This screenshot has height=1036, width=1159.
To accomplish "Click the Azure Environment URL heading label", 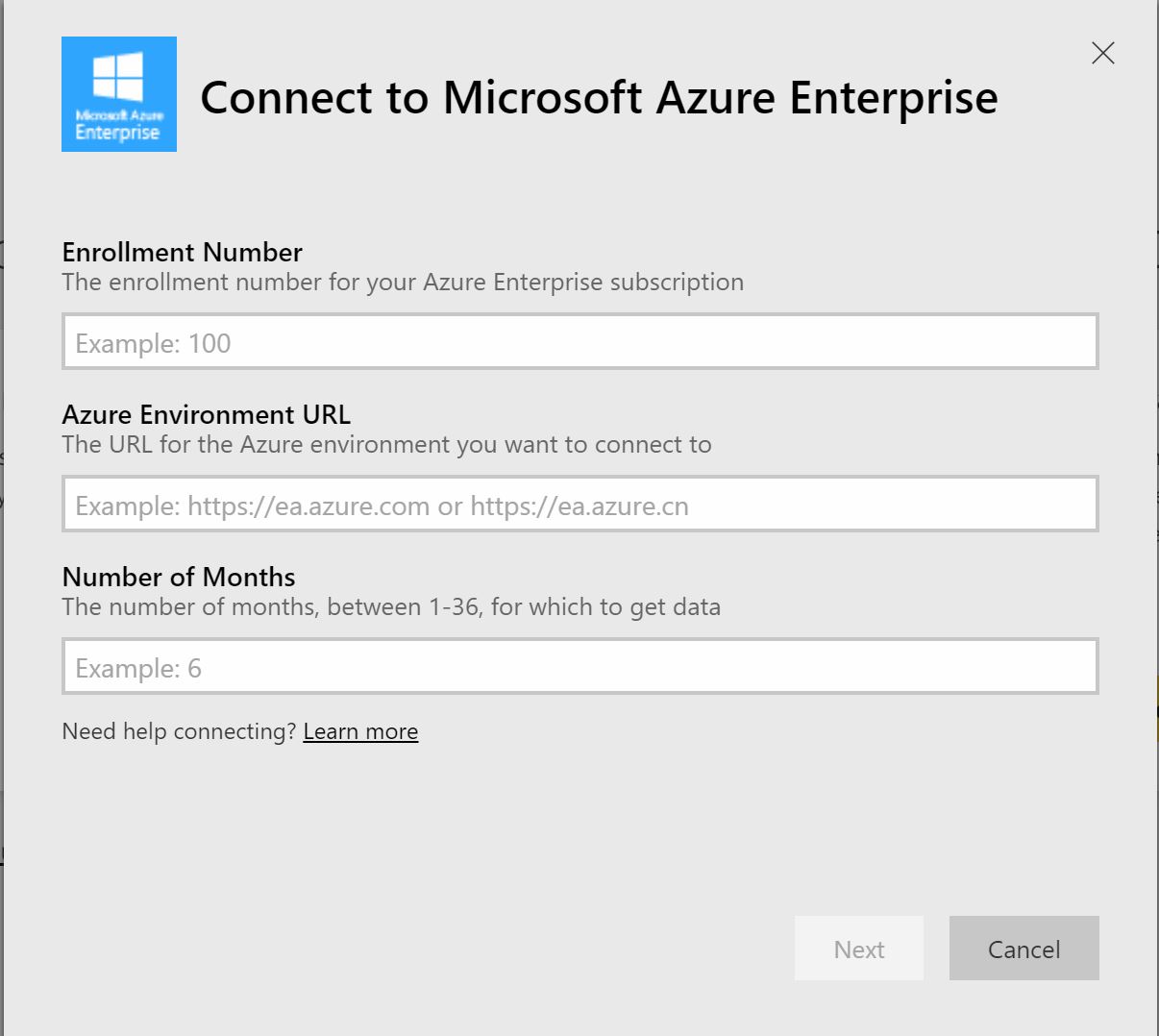I will (207, 415).
